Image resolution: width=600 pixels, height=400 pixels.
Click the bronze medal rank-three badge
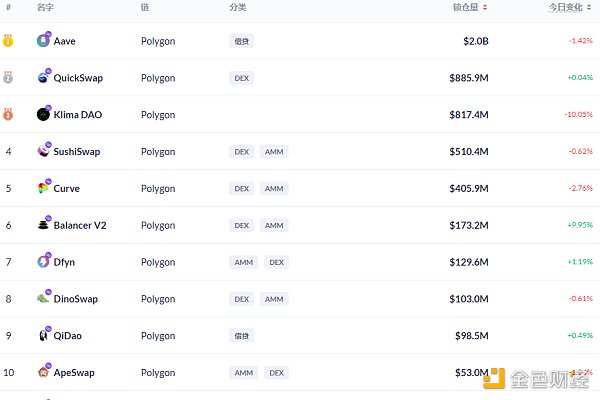pyautogui.click(x=8, y=115)
